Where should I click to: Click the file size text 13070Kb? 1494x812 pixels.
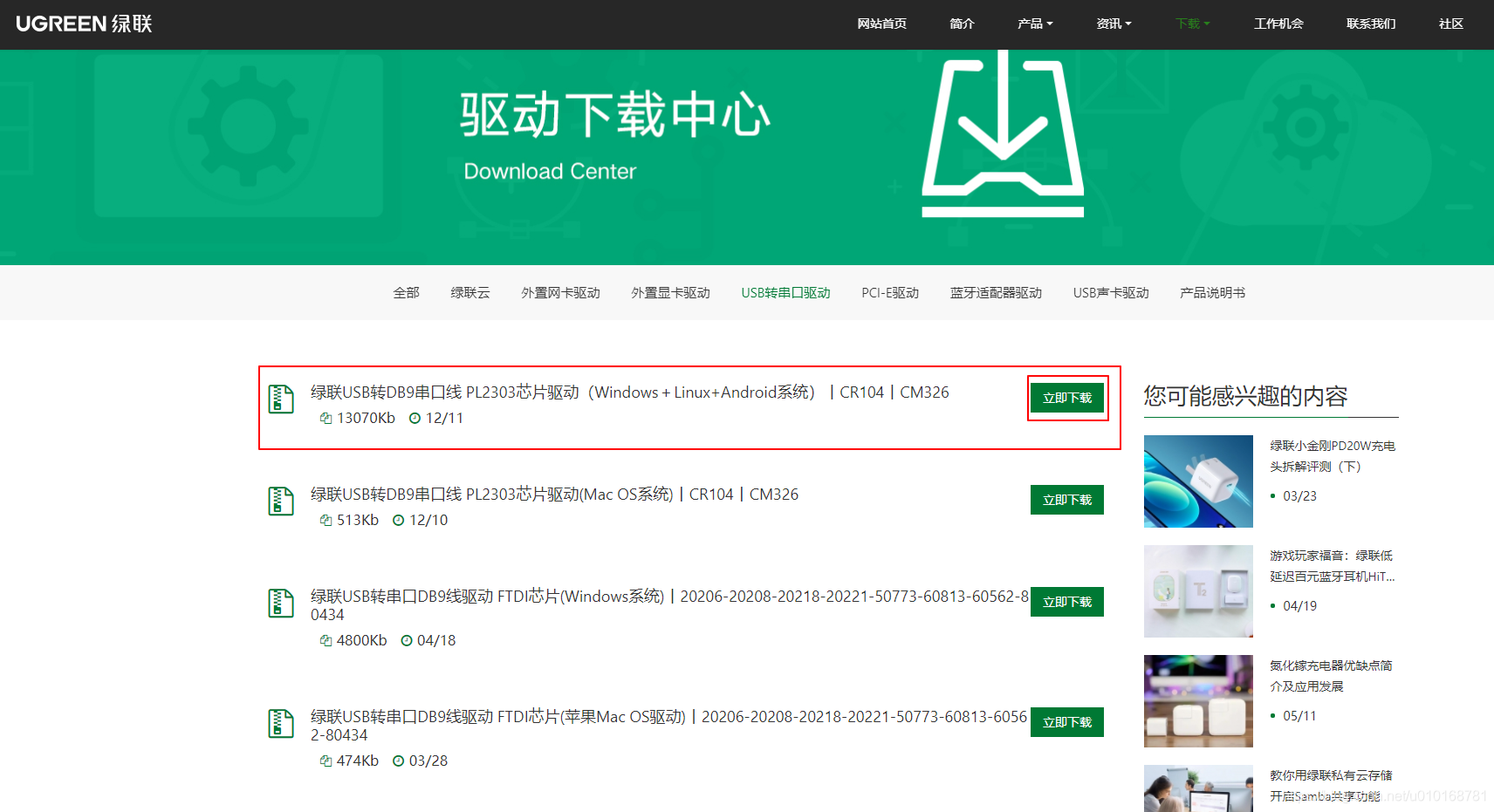point(366,419)
